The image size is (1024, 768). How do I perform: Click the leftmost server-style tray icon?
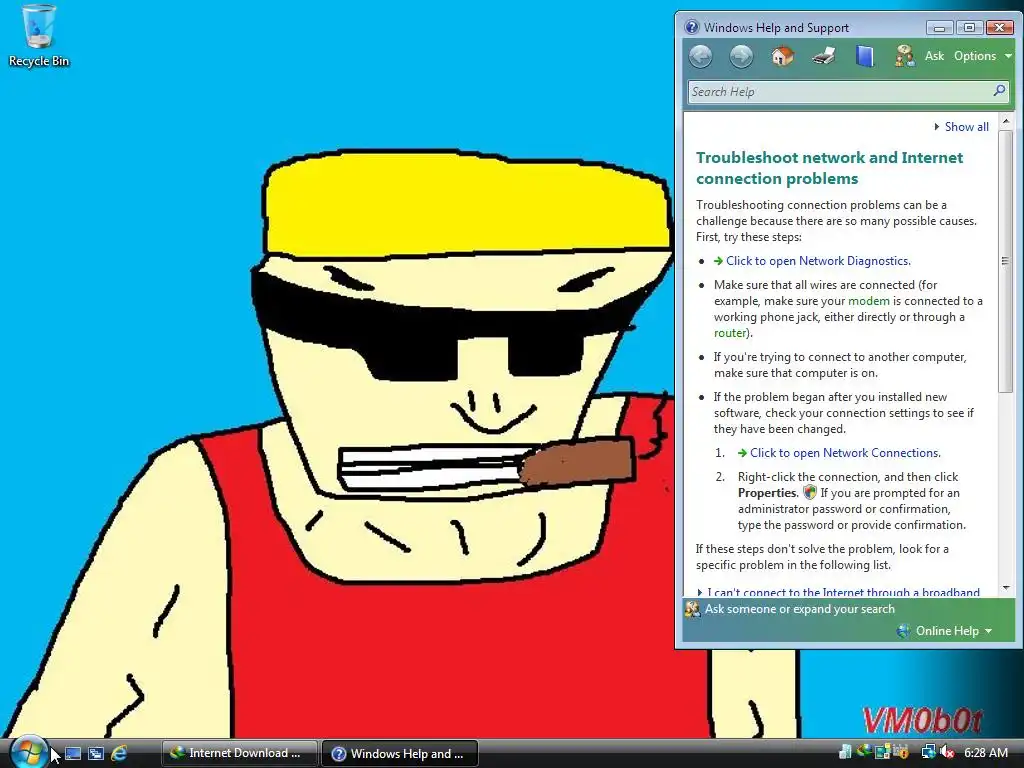[x=845, y=752]
